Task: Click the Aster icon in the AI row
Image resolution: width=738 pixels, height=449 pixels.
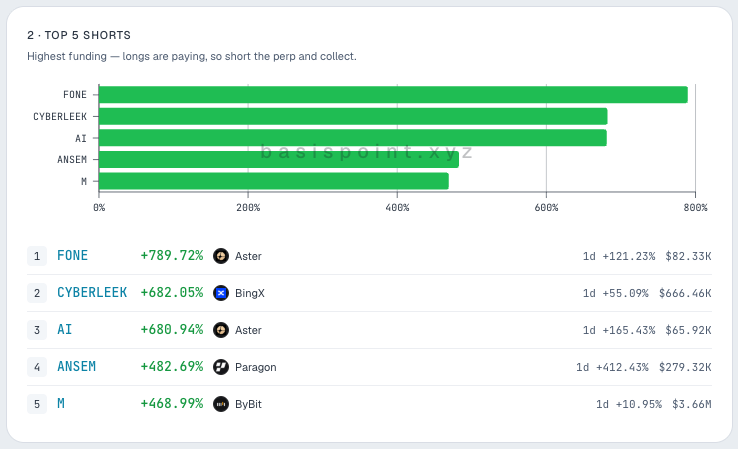Action: pos(221,330)
